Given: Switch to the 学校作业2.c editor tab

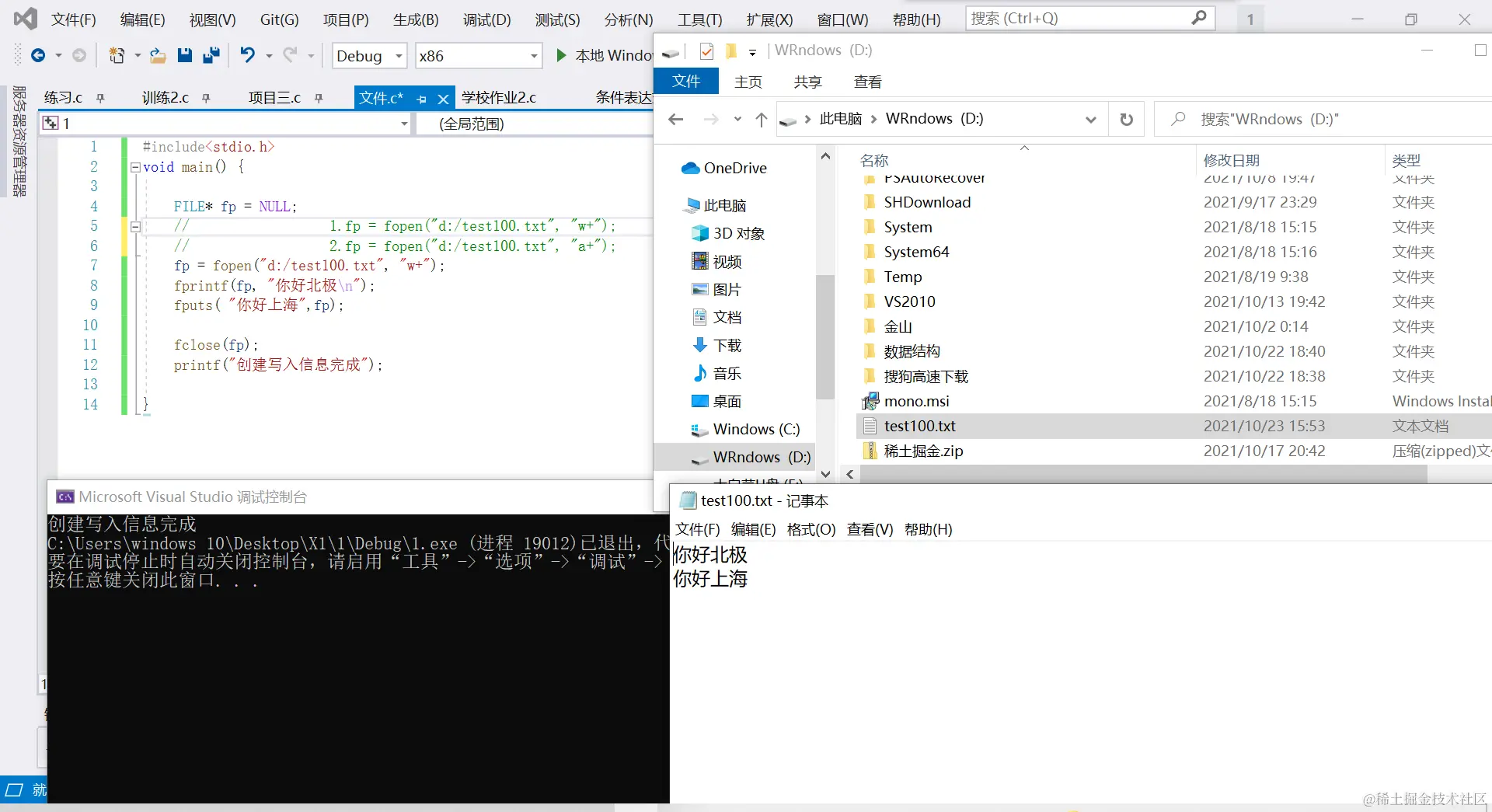Looking at the screenshot, I should [499, 98].
